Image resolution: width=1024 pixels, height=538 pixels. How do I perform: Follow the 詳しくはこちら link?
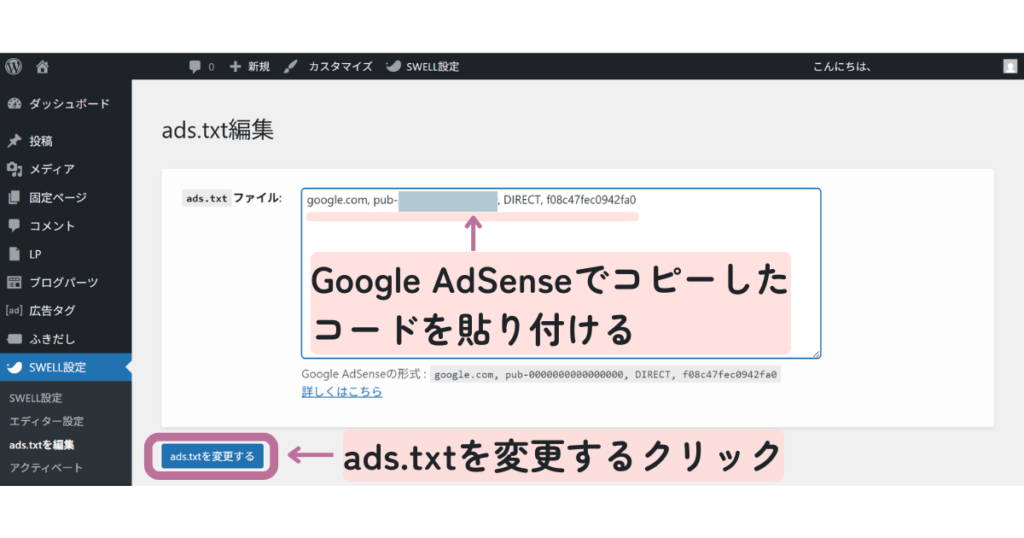[342, 392]
